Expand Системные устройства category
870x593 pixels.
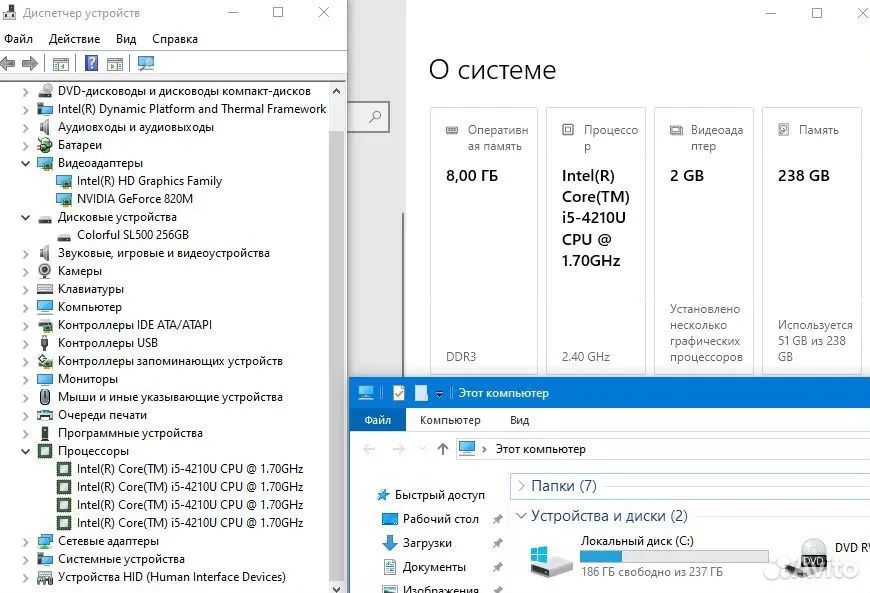coord(26,559)
